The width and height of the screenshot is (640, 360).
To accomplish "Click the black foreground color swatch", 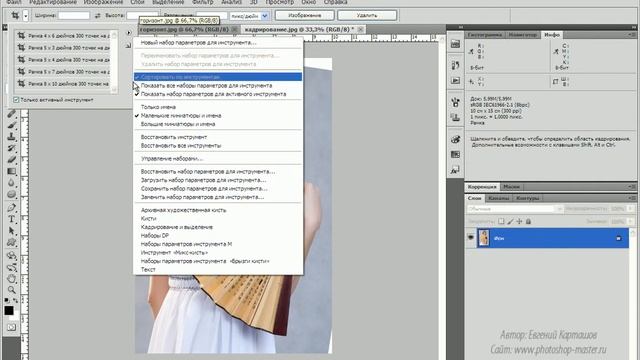I will (x=9, y=311).
